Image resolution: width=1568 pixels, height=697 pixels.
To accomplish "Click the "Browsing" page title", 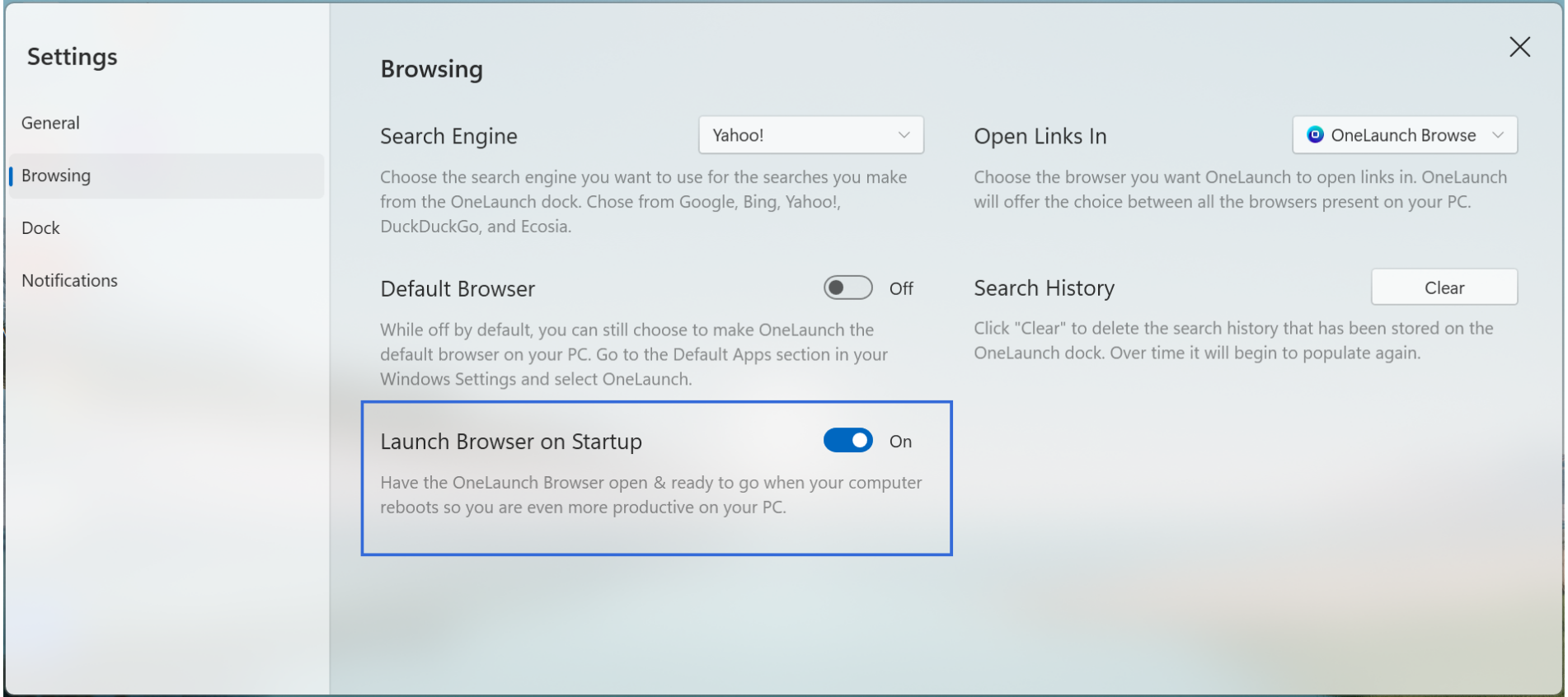I will [432, 69].
